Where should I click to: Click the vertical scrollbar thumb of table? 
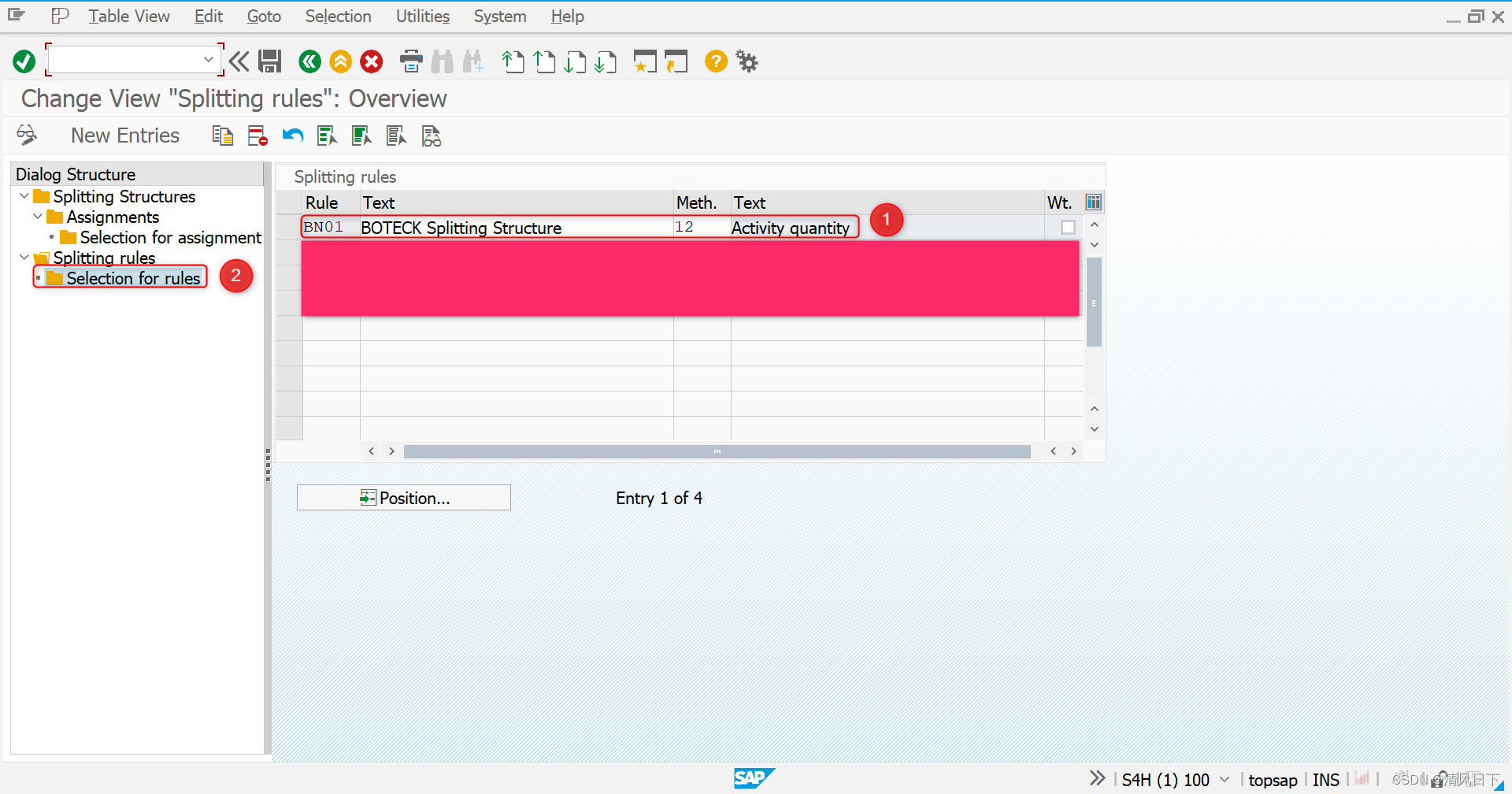point(1094,302)
